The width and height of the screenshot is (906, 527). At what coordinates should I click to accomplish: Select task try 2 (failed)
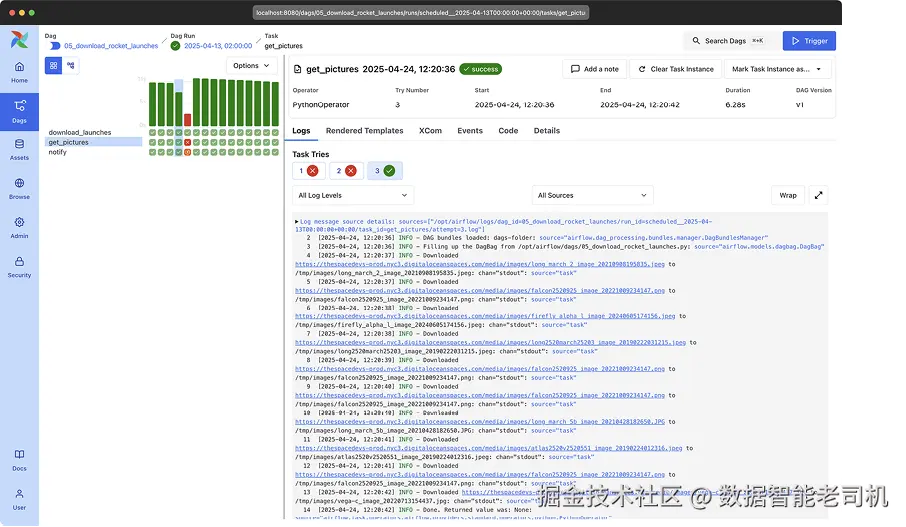346,170
